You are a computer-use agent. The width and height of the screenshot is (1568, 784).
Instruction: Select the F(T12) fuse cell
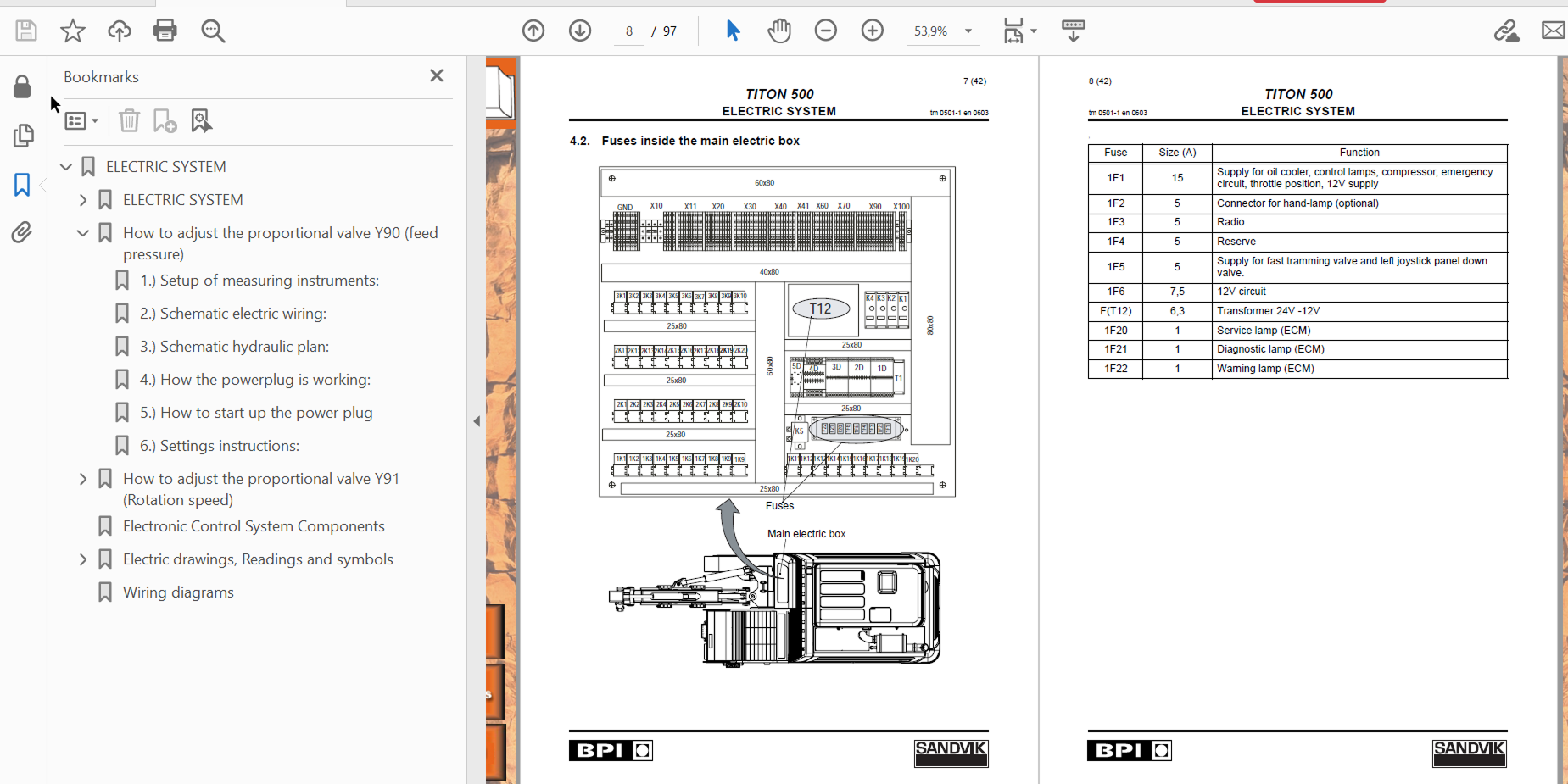coord(1115,311)
